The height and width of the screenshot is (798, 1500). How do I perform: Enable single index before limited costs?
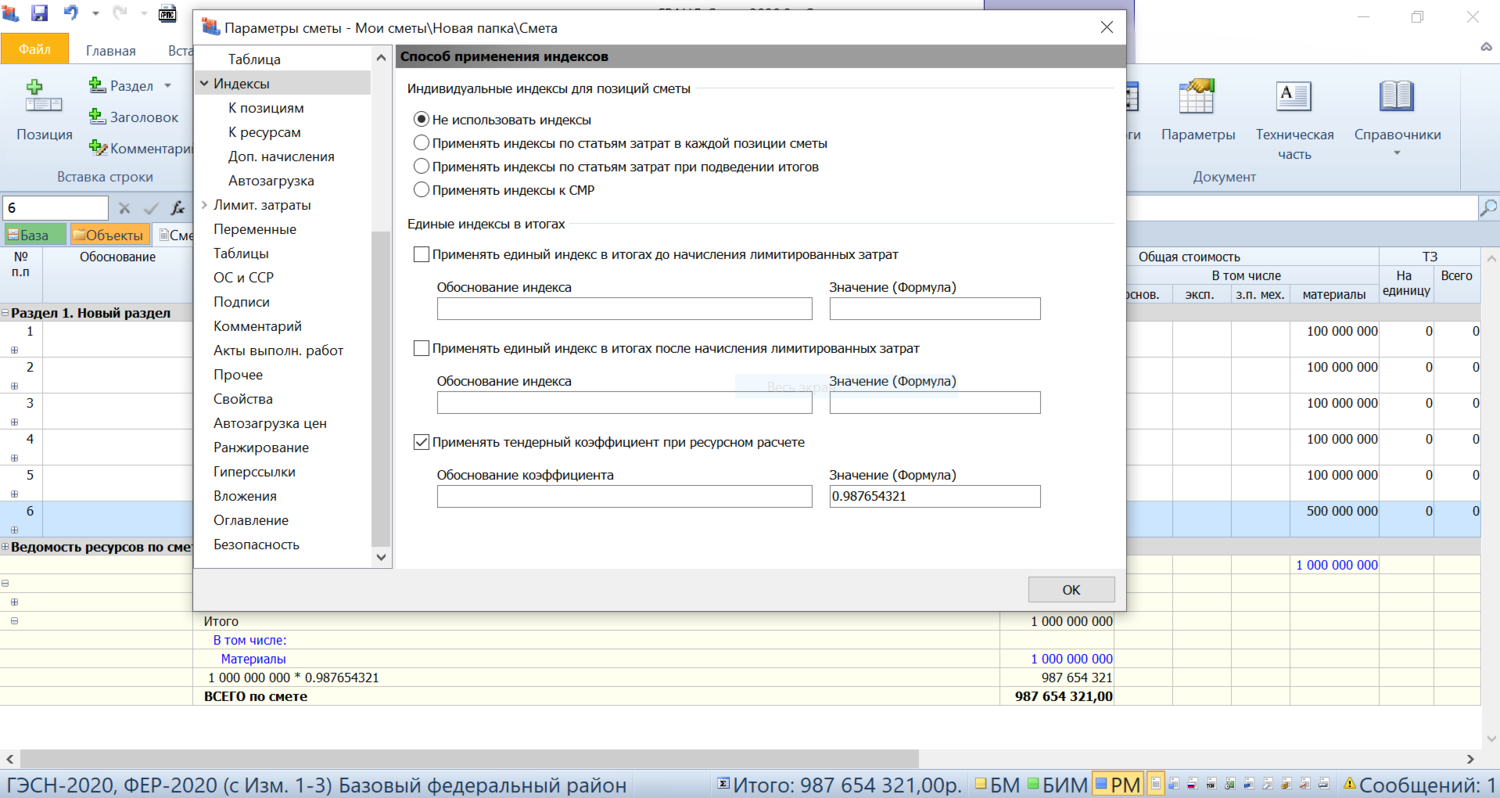(x=421, y=254)
